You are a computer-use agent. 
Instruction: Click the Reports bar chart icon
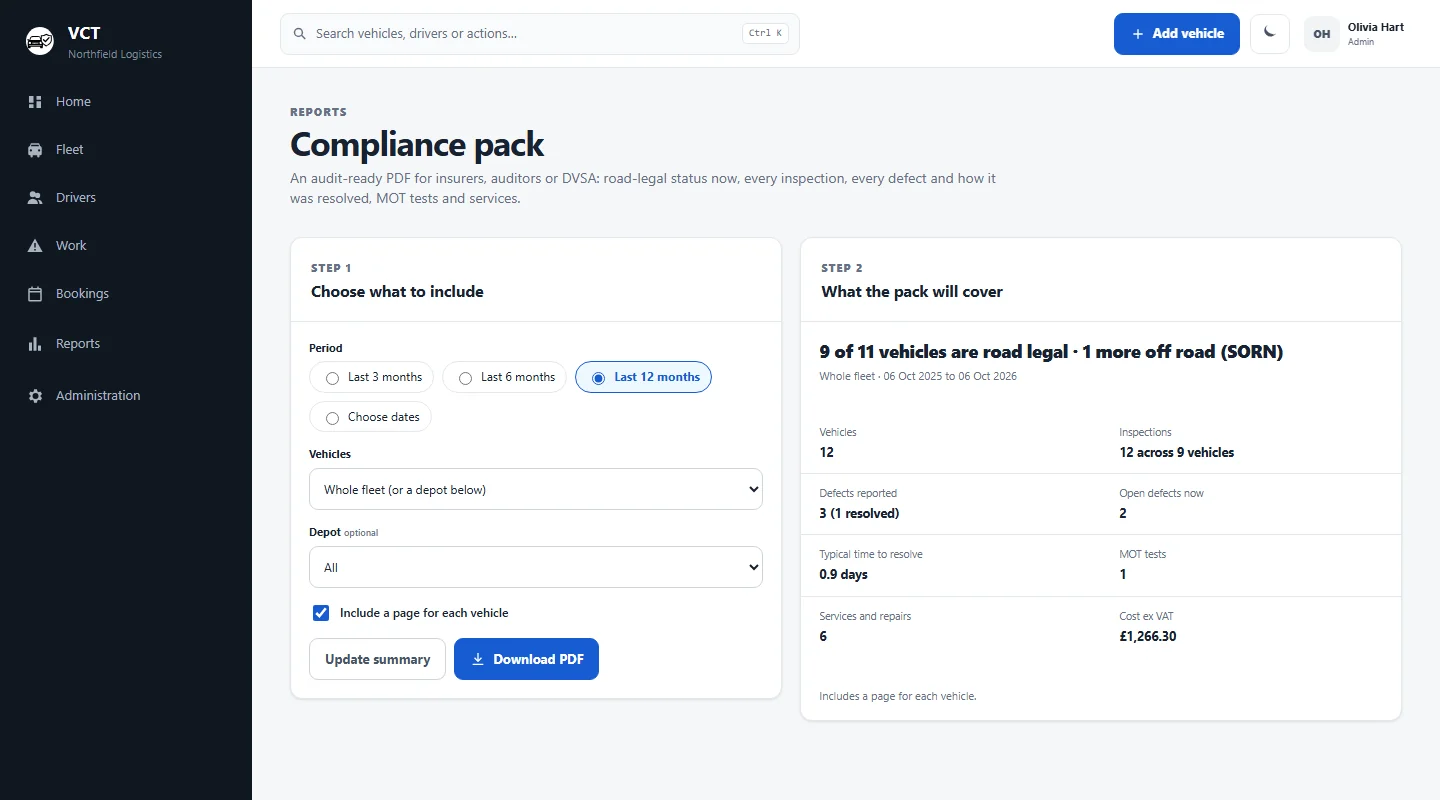[x=35, y=344]
